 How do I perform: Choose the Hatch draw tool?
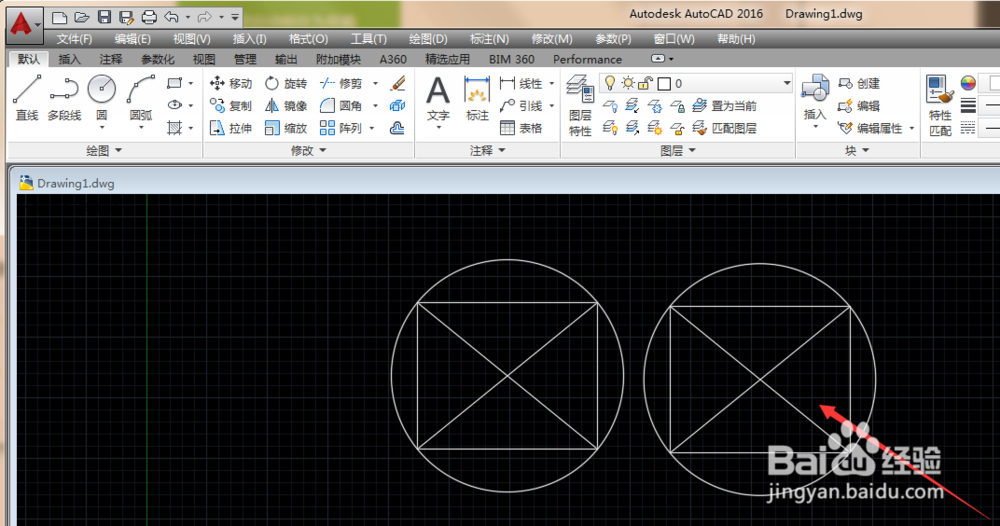point(174,128)
